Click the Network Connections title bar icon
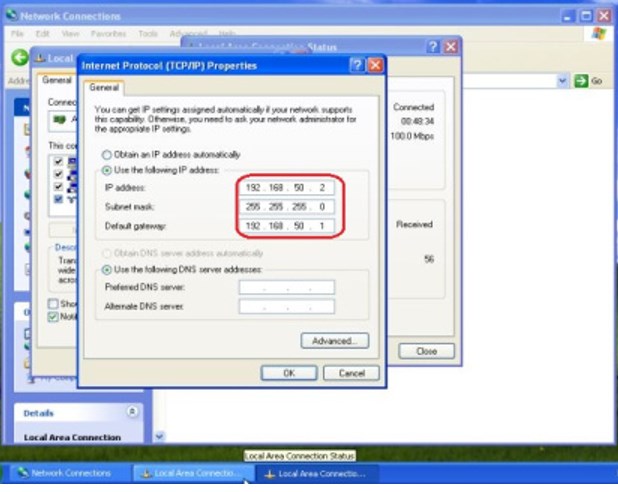Viewport: 618px width, 492px height. [12, 15]
